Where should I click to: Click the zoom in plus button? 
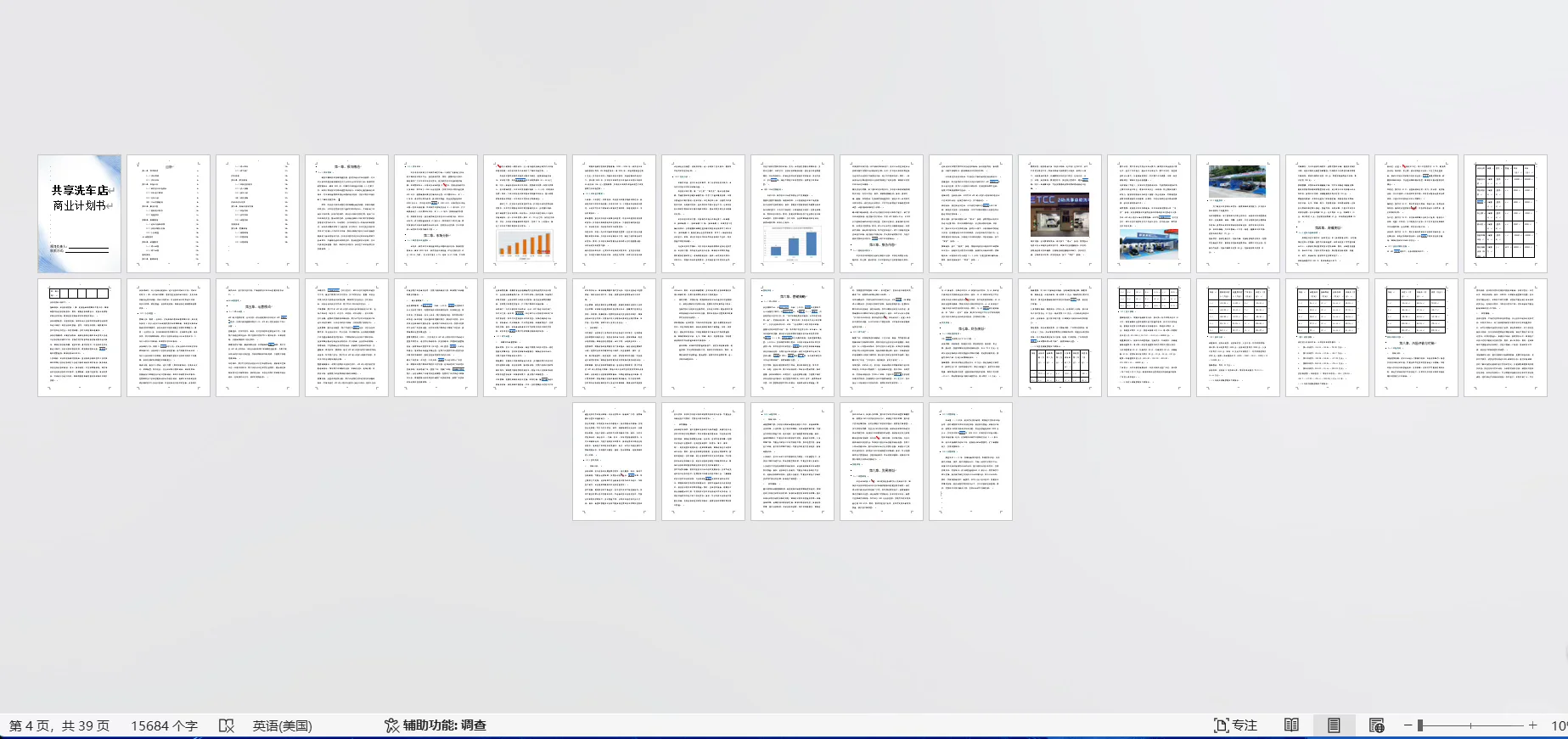1532,725
